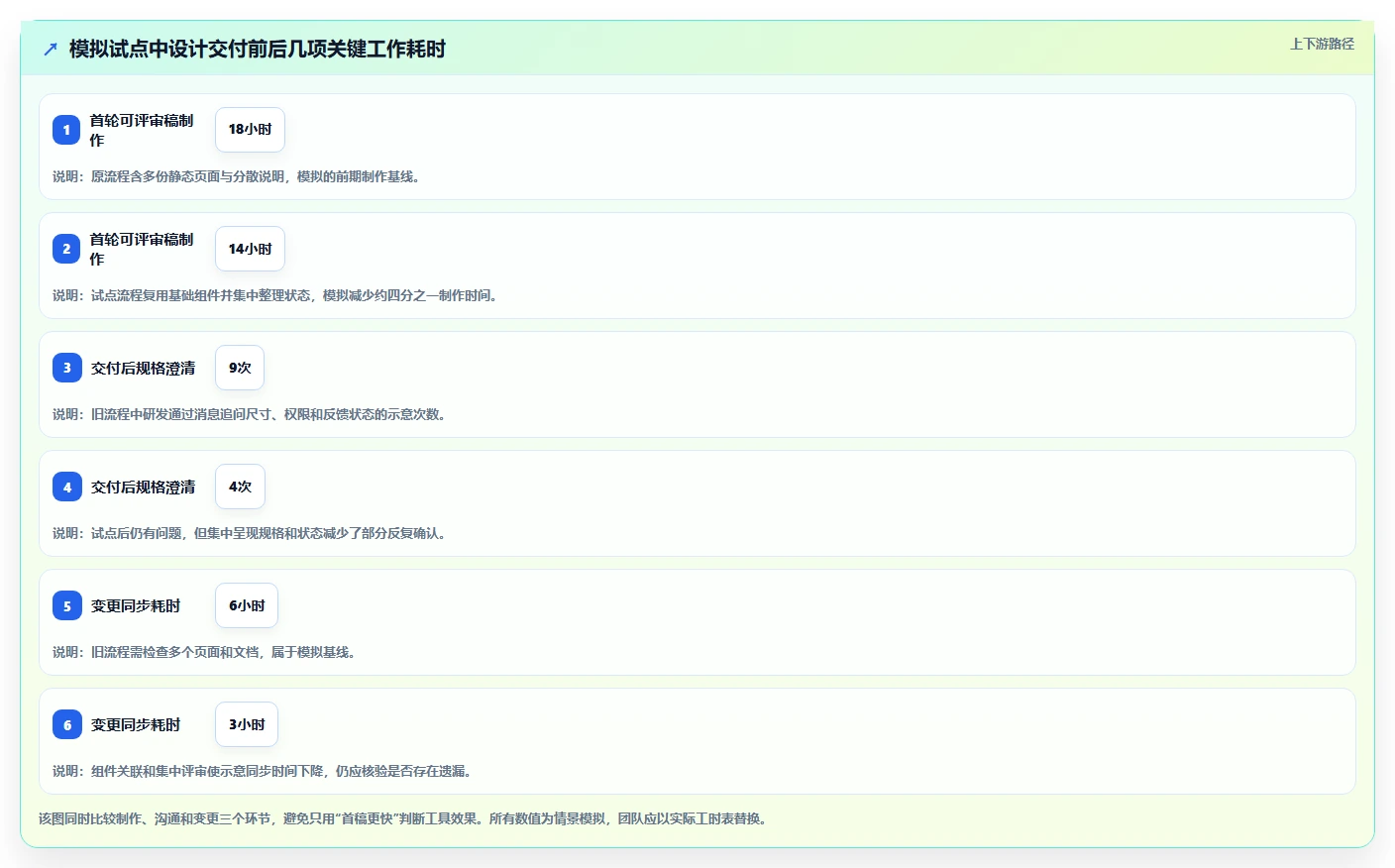The width and height of the screenshot is (1395, 868).
Task: Click 交付后规格澄清 label in row 4
Action: (x=143, y=487)
